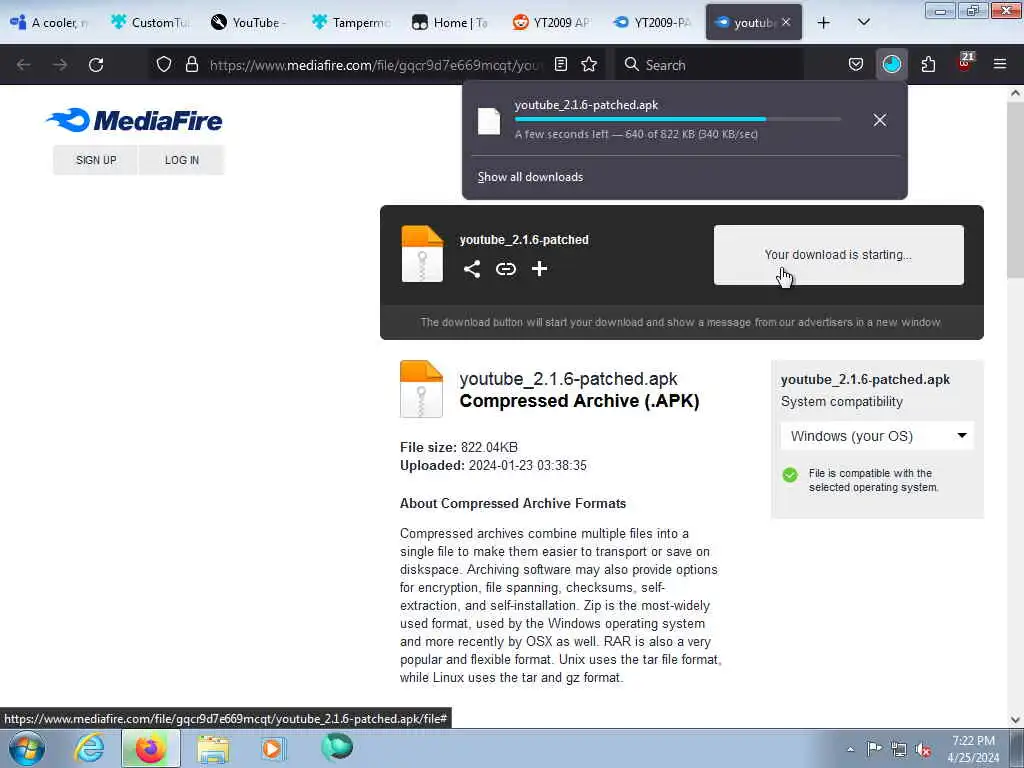The height and width of the screenshot is (768, 1024).
Task: Open the red extension with badge 21
Action: click(965, 63)
